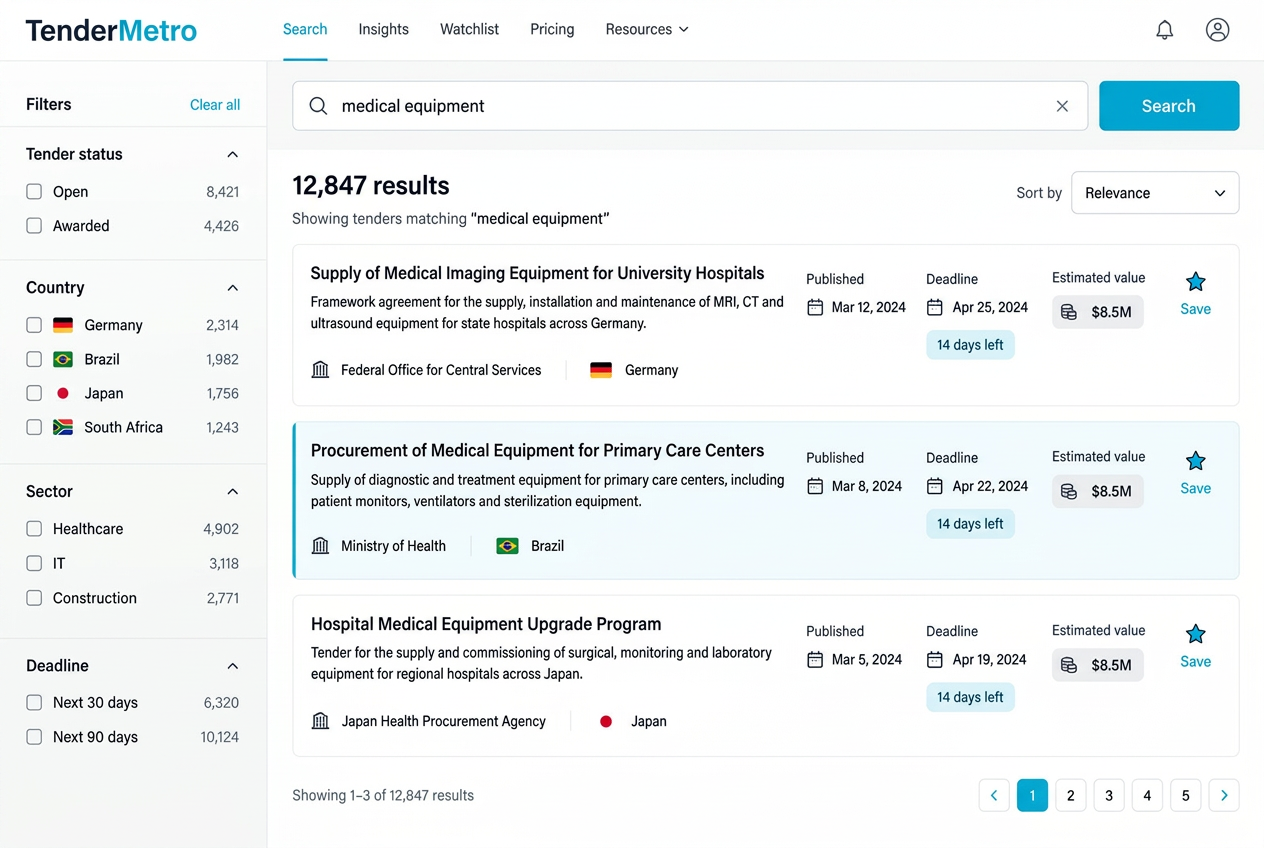
Task: Save the Medical Imaging Equipment tender
Action: [1195, 309]
